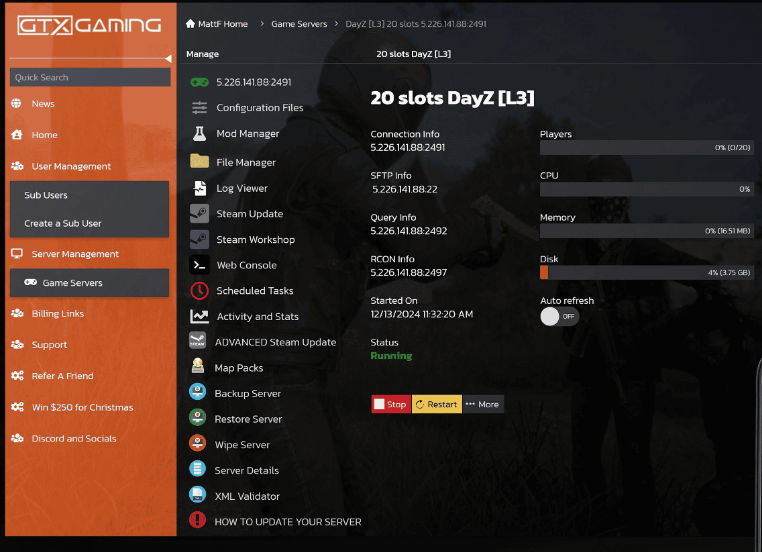Open Billing Links in sidebar

pyautogui.click(x=57, y=313)
